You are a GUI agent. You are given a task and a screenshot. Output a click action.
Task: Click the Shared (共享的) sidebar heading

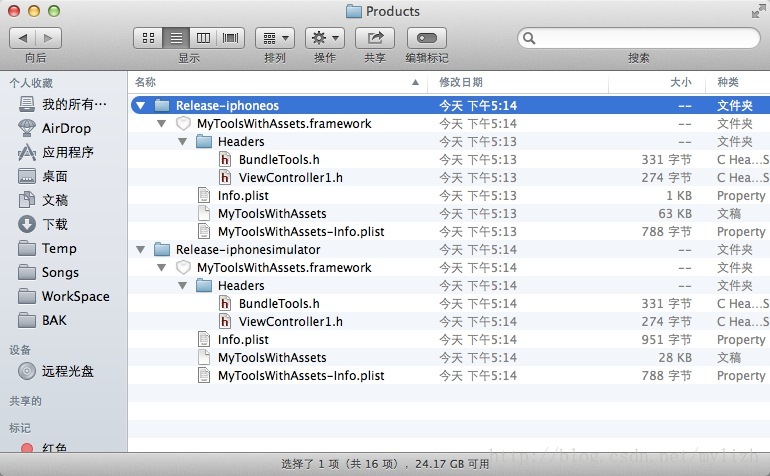click(25, 401)
